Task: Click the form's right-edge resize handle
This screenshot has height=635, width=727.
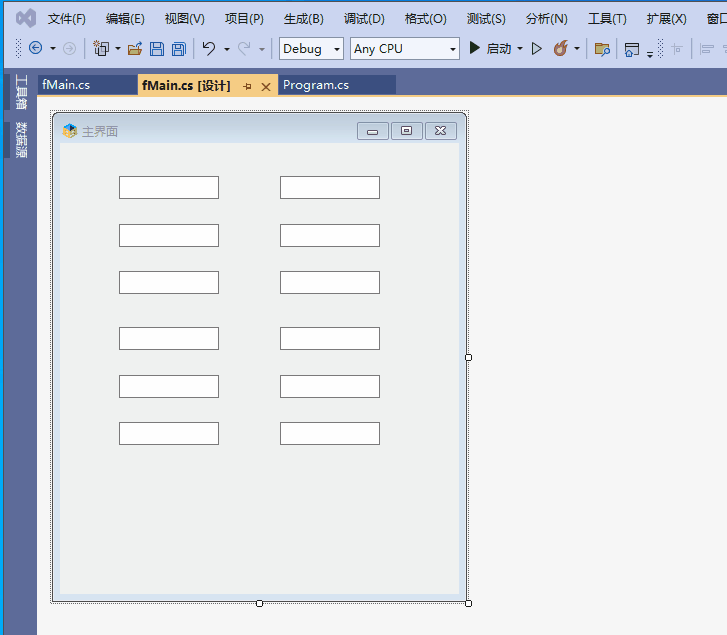Action: click(x=468, y=357)
